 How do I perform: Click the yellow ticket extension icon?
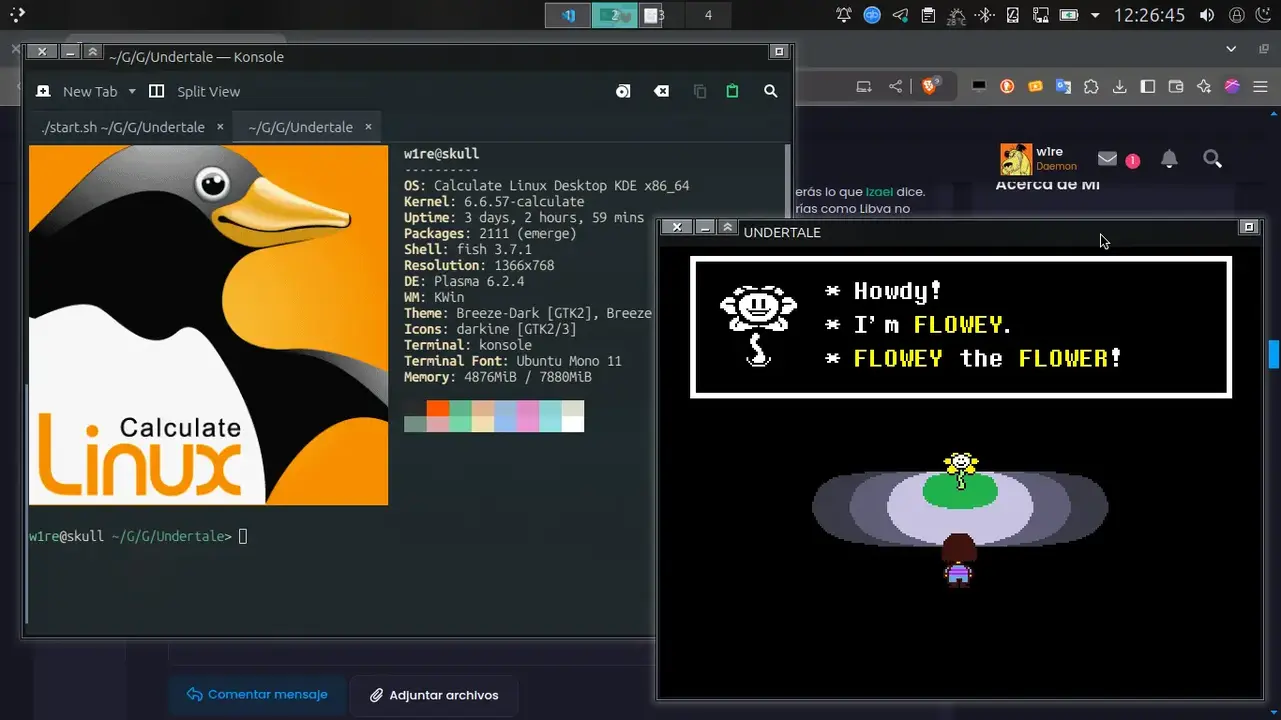1035,87
